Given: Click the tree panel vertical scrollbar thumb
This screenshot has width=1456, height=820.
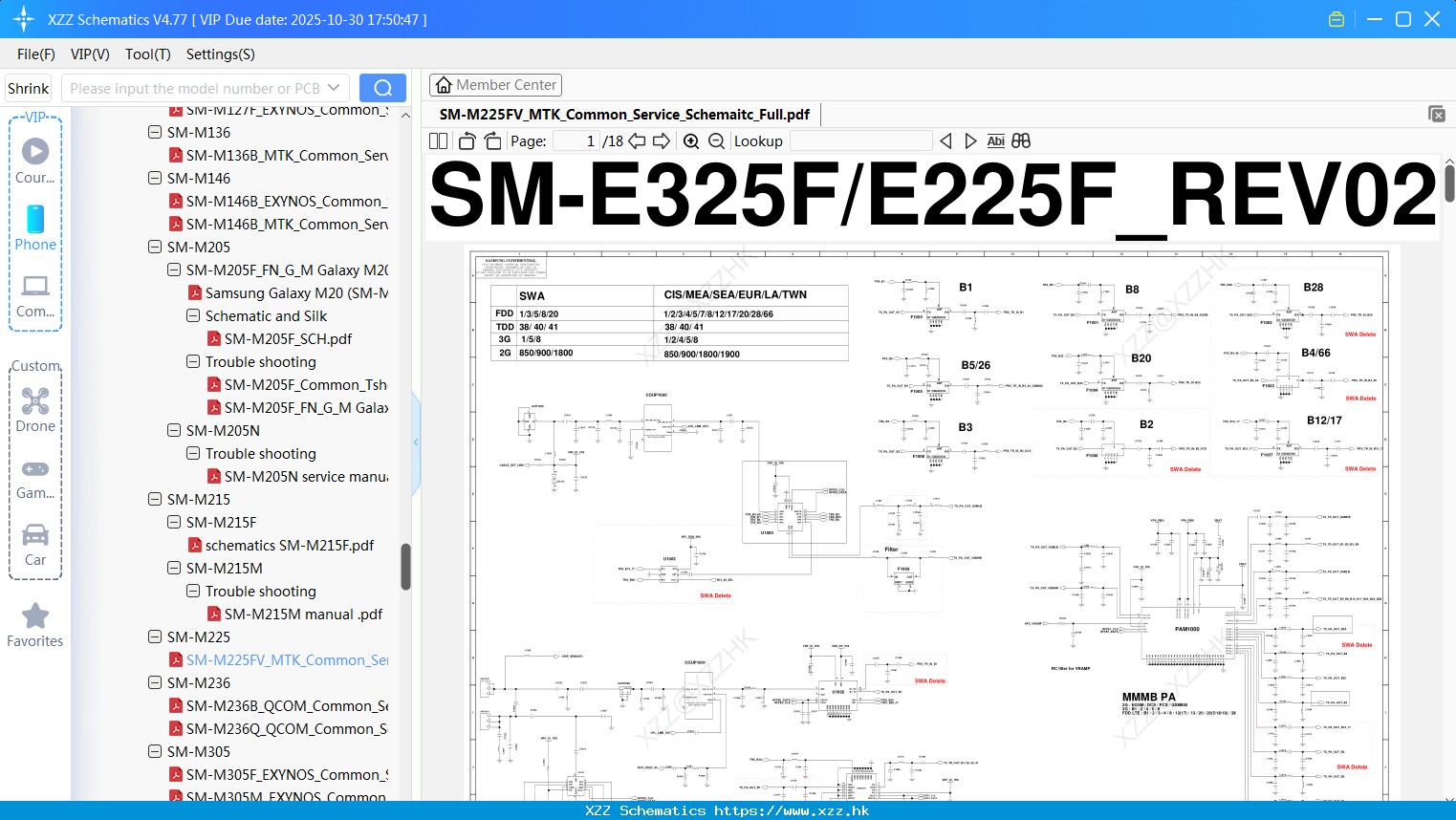Looking at the screenshot, I should (405, 567).
